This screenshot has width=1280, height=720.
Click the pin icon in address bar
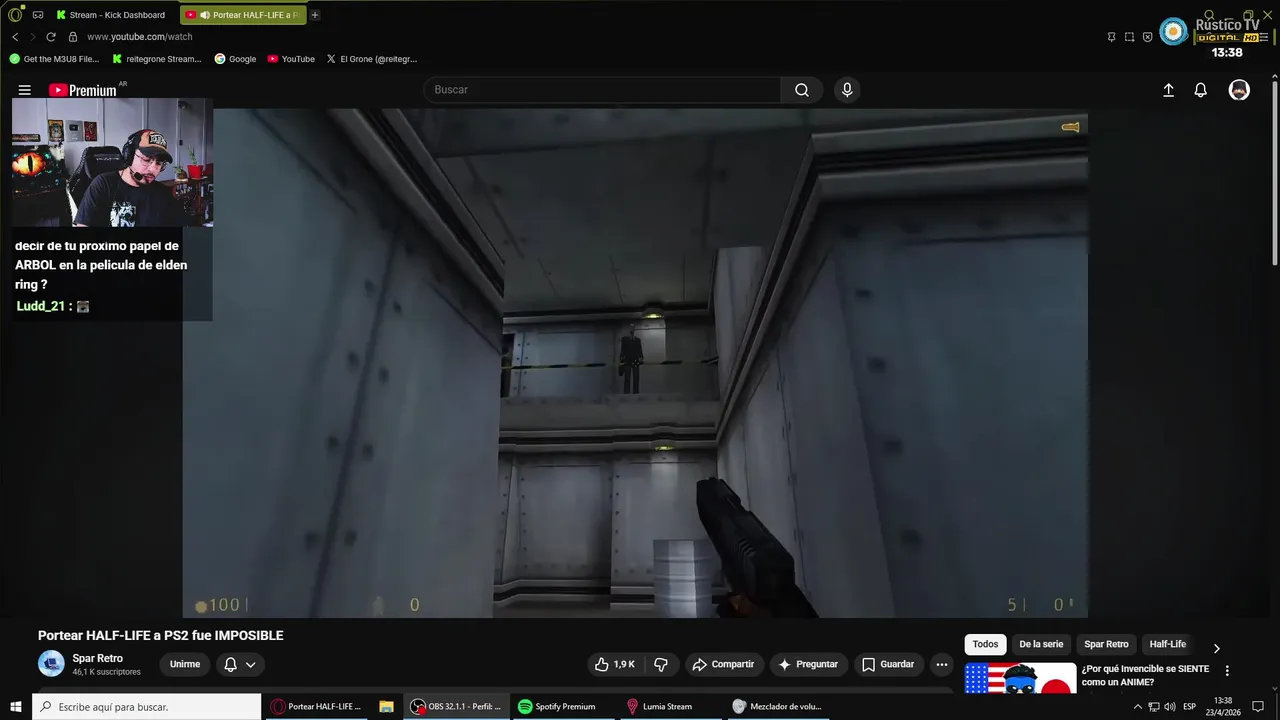click(x=1111, y=37)
